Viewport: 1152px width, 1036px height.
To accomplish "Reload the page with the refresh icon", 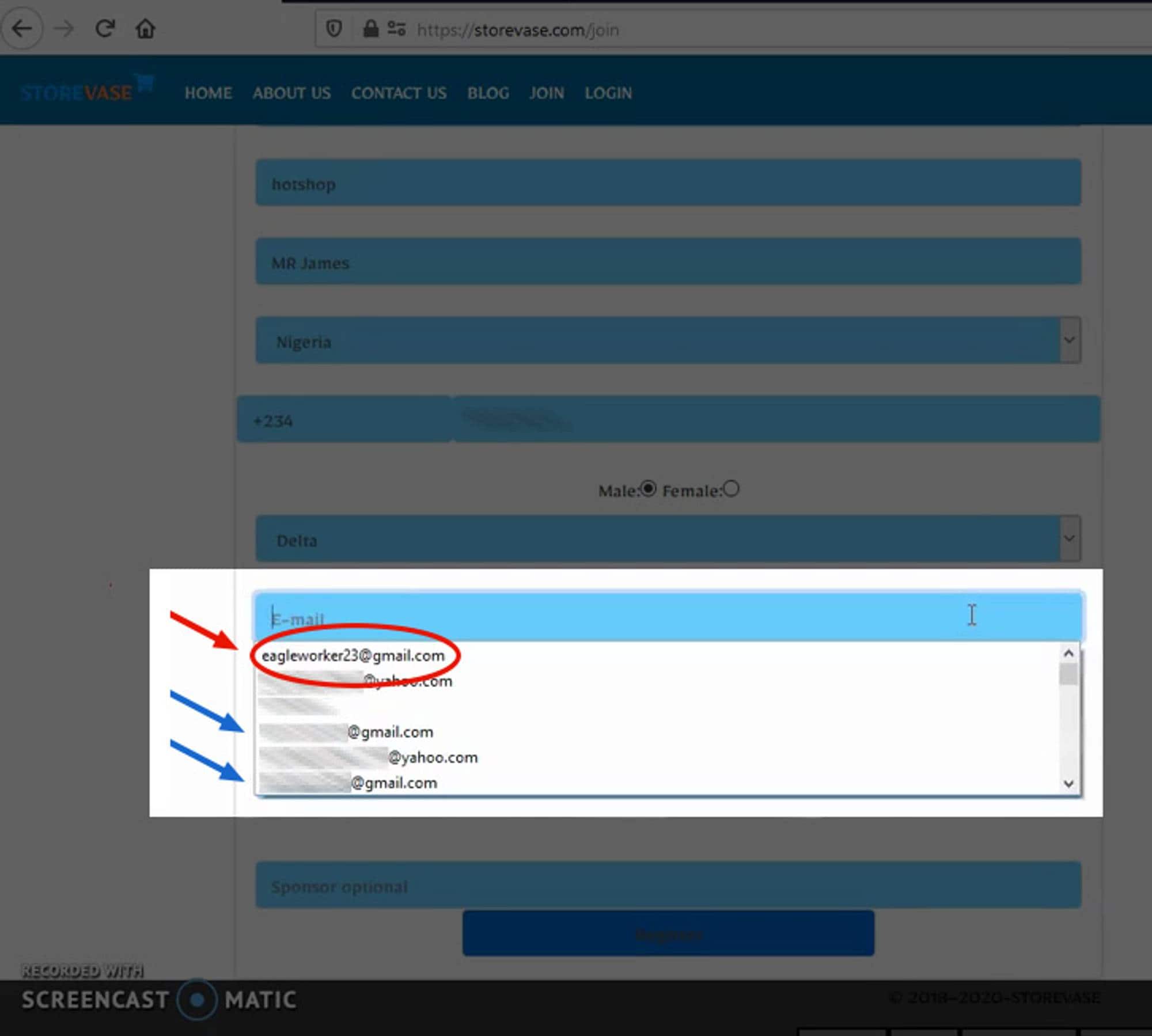I will [x=105, y=28].
